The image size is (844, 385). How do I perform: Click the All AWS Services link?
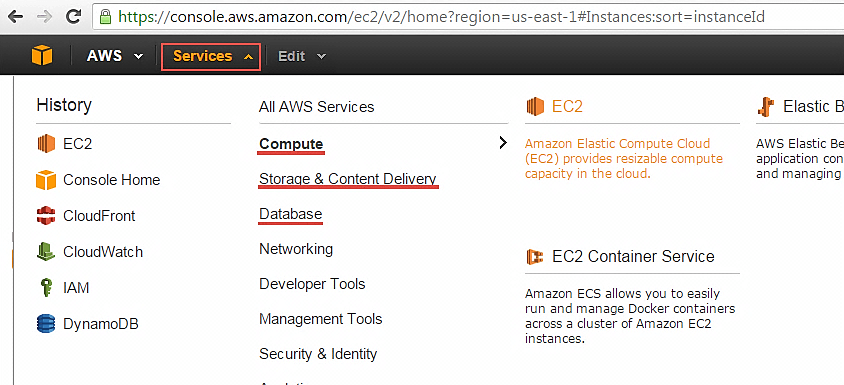316,107
